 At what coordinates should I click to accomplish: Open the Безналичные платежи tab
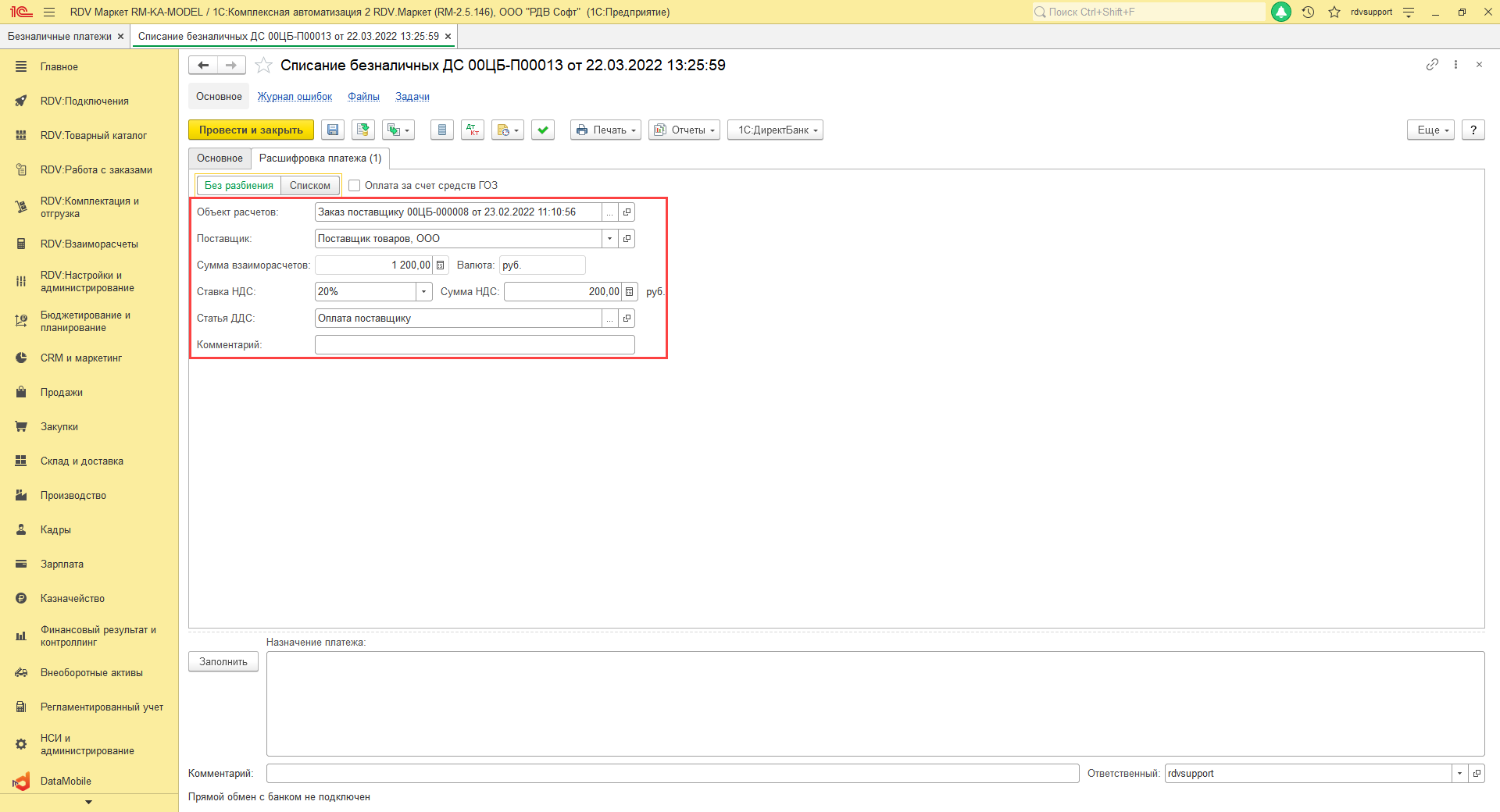pyautogui.click(x=59, y=37)
